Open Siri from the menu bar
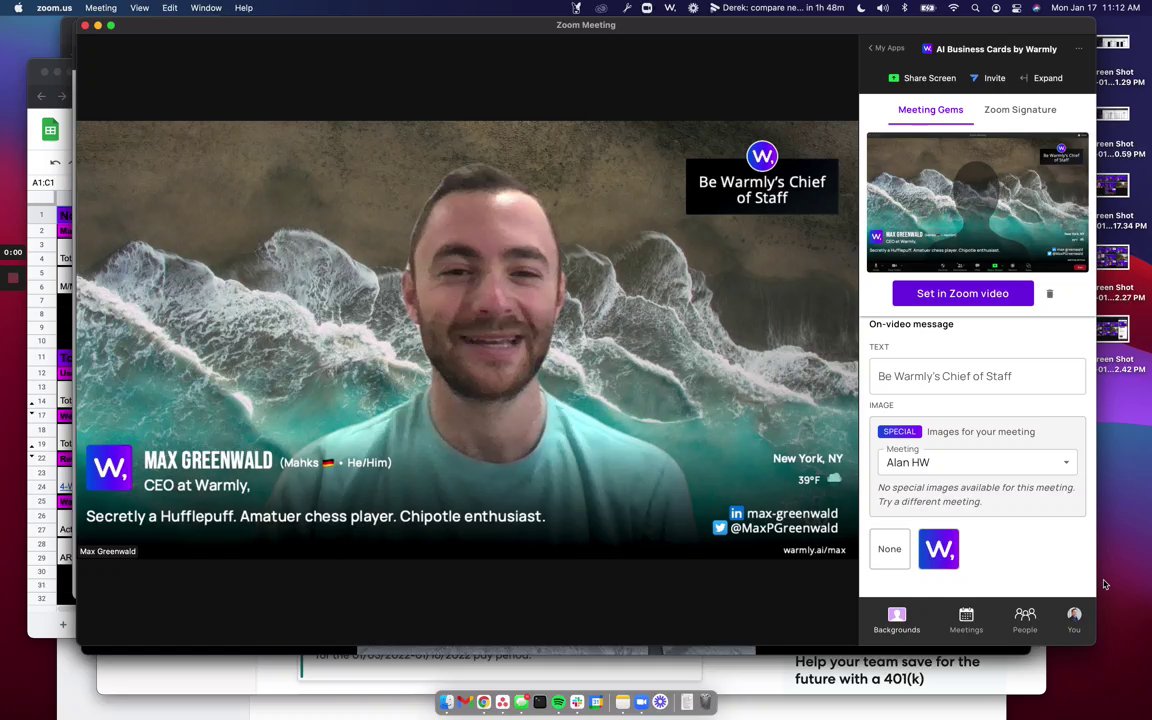 click(x=1037, y=8)
